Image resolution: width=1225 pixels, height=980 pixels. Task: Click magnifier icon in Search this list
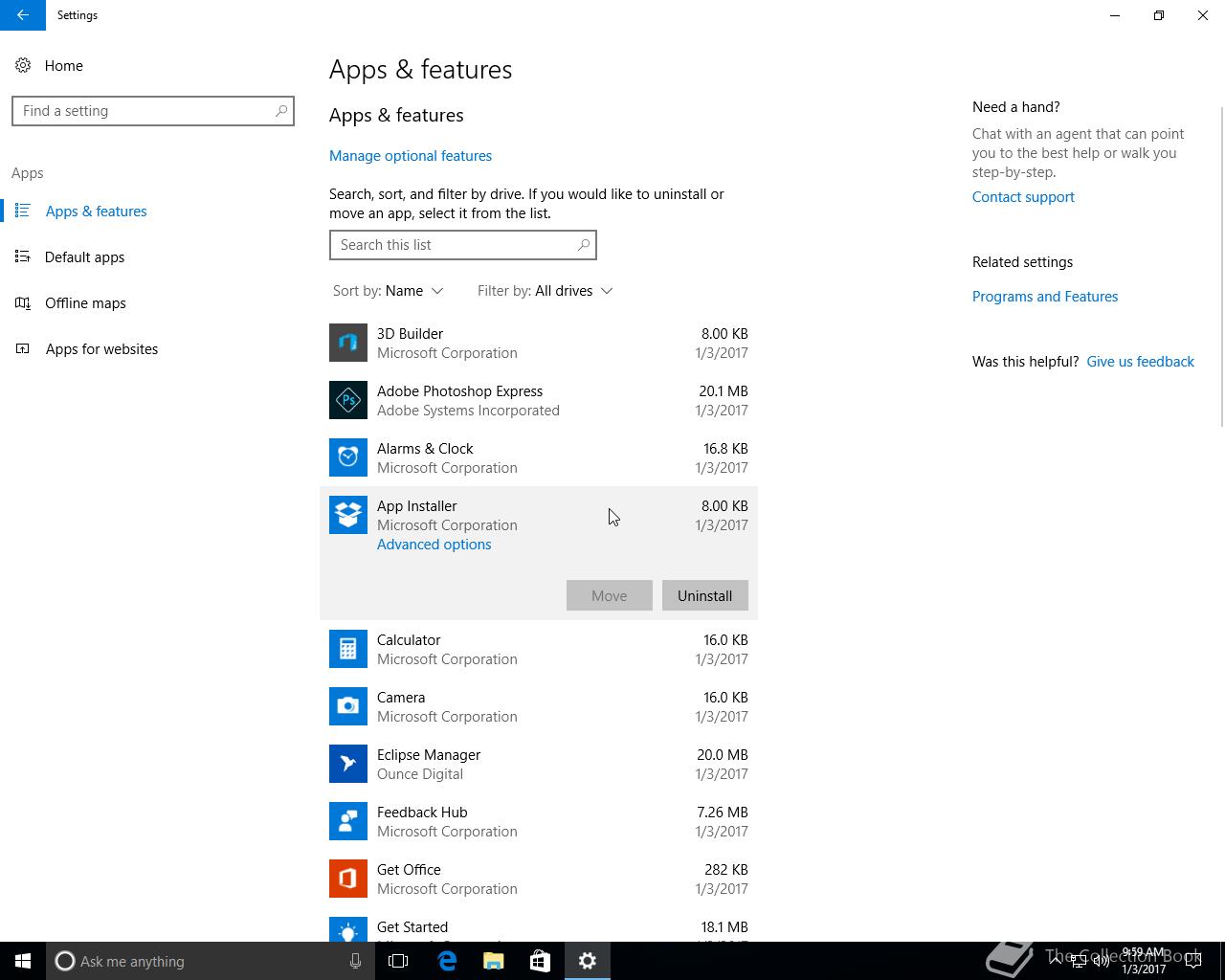[584, 245]
